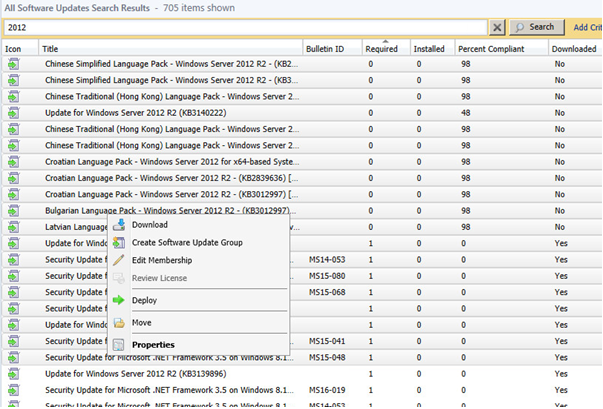This screenshot has width=603, height=409.
Task: Select Croatian Language Pack x64-based Systems row
Action: (172, 161)
